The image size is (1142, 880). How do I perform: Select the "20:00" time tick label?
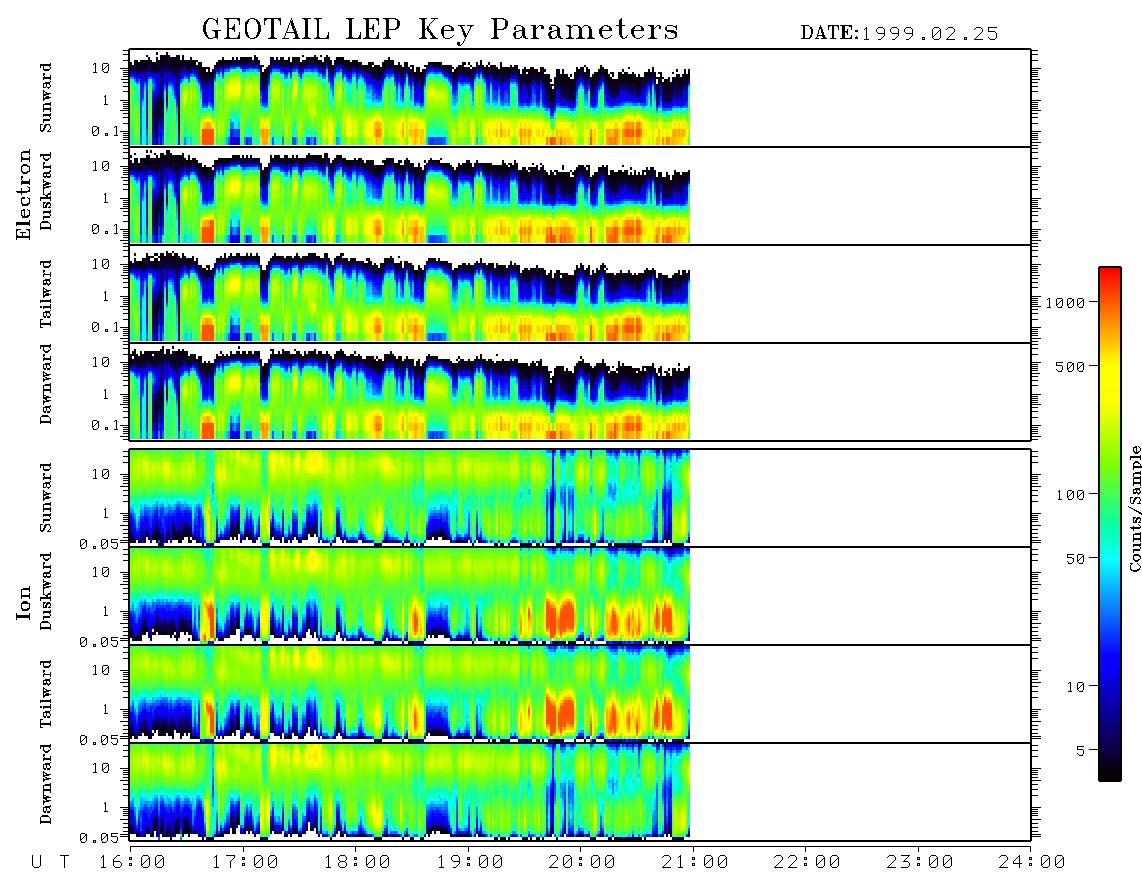pos(582,863)
